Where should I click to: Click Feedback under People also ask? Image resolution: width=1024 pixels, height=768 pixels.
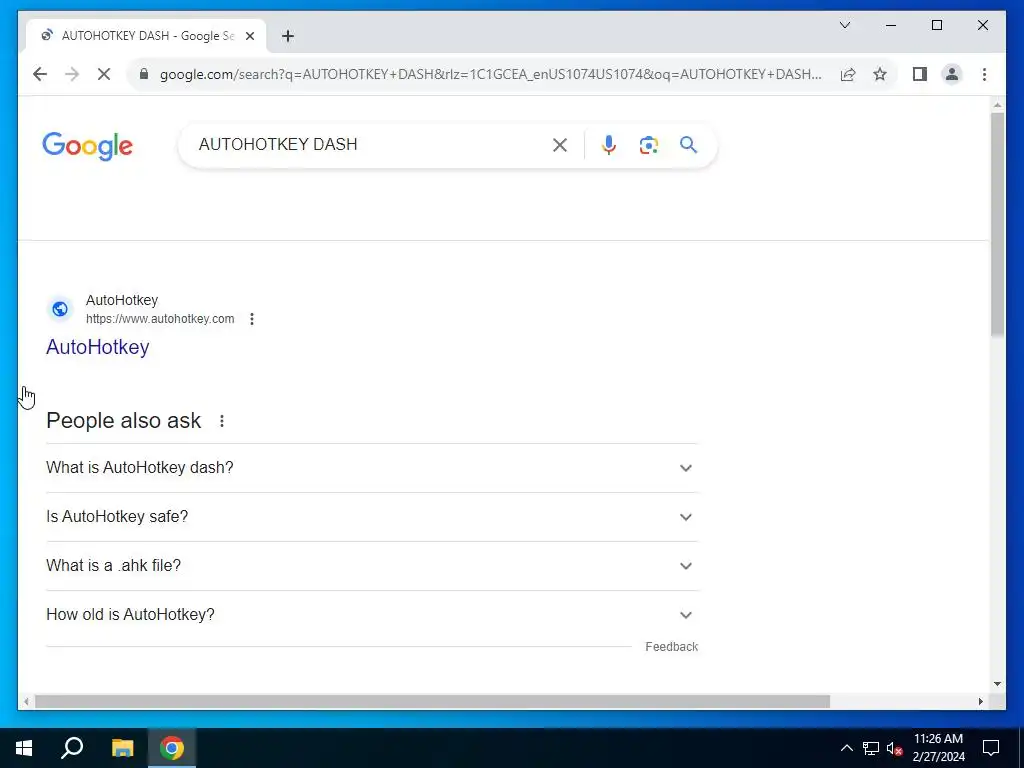[671, 647]
